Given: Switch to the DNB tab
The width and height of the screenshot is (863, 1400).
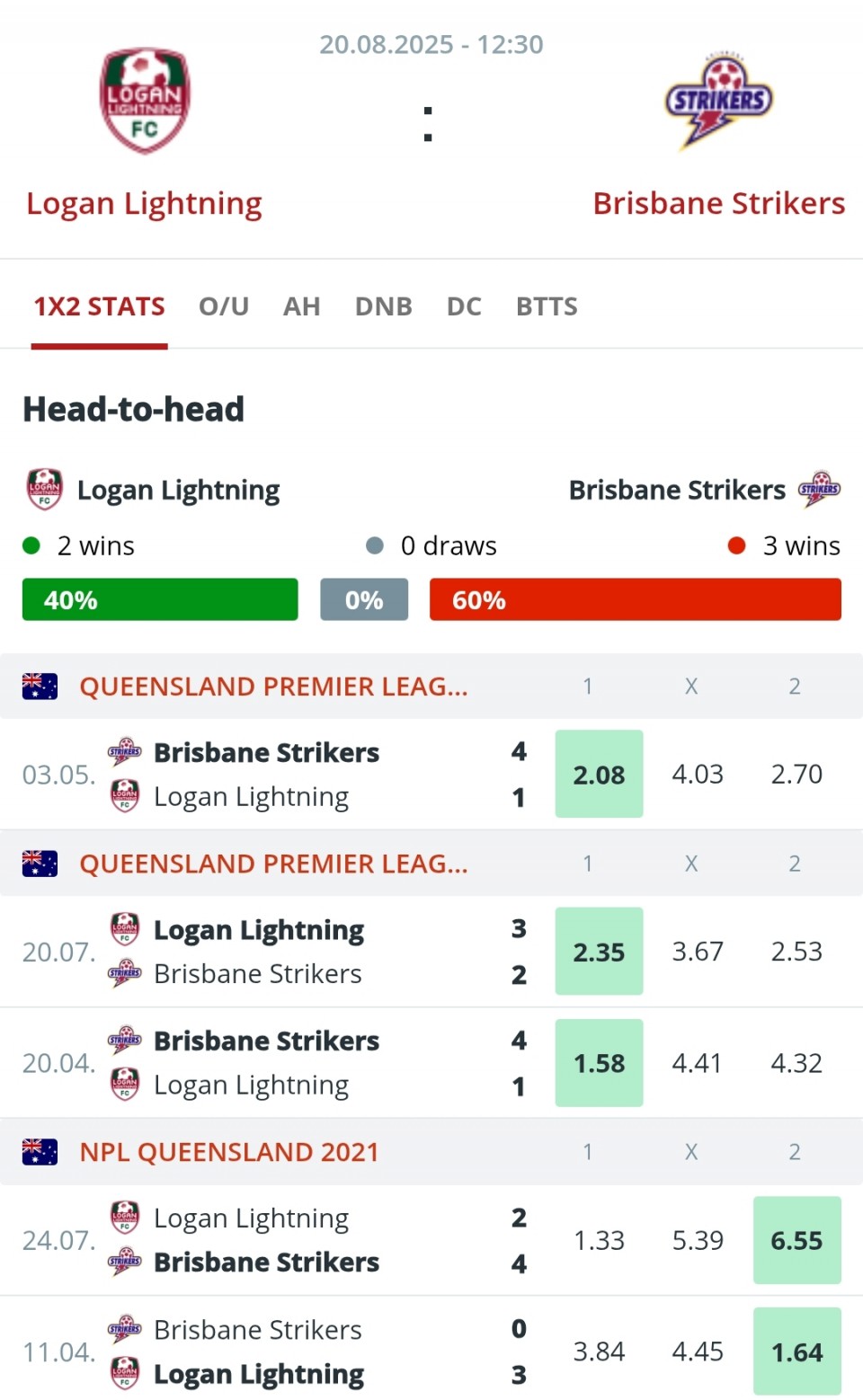Looking at the screenshot, I should (384, 306).
